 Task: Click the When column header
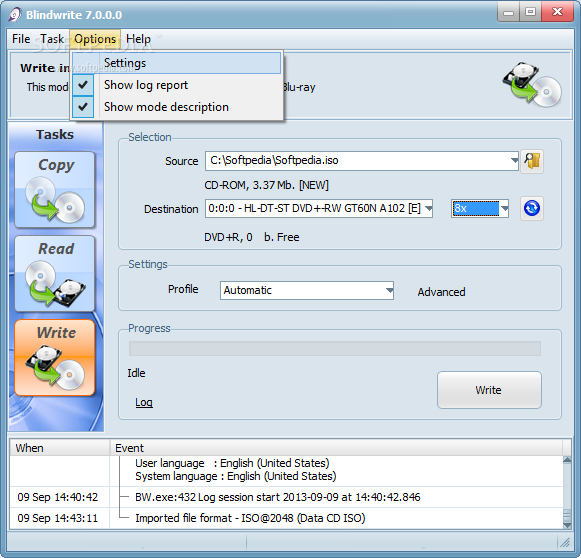60,448
